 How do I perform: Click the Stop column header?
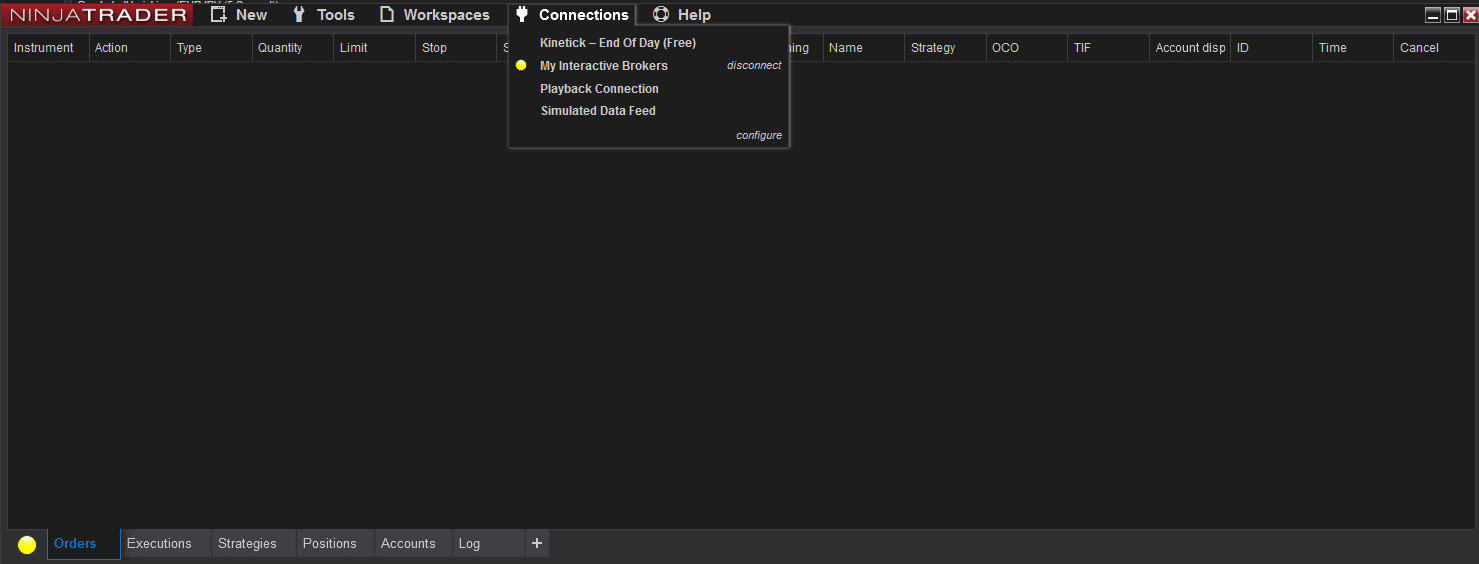coord(456,47)
